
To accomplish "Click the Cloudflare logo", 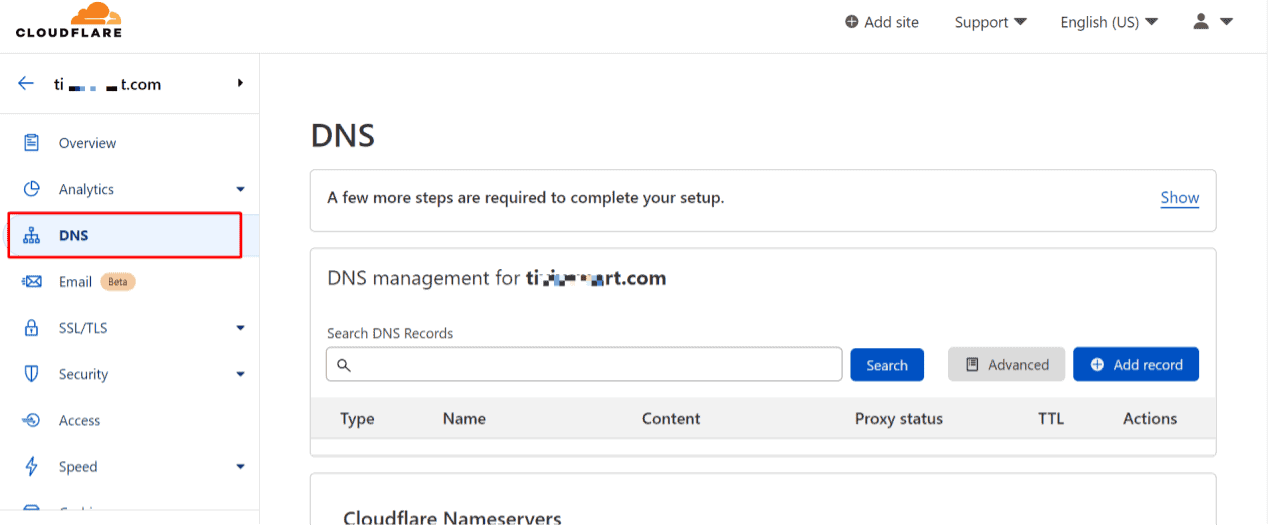I will [x=69, y=21].
